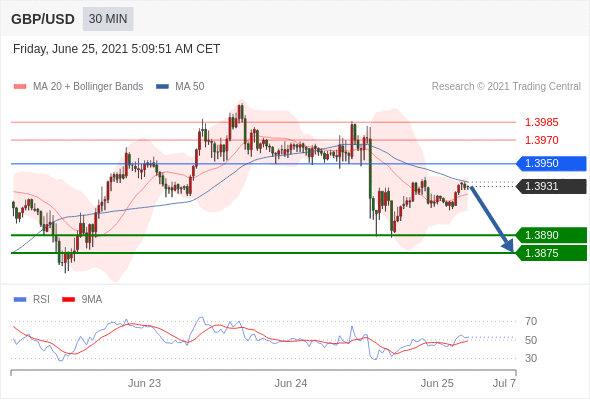The width and height of the screenshot is (590, 400).
Task: Click the RSI 70 axis label
Action: tap(531, 321)
